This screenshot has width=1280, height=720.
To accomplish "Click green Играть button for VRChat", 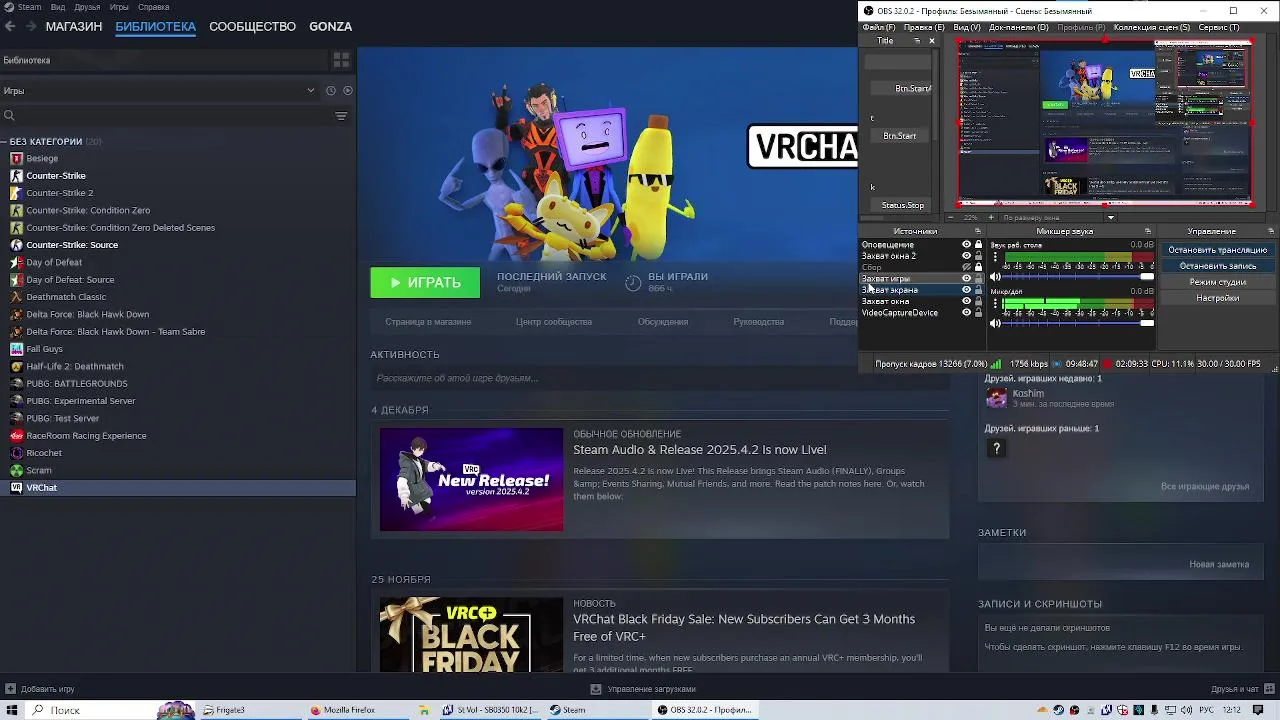I will click(425, 283).
